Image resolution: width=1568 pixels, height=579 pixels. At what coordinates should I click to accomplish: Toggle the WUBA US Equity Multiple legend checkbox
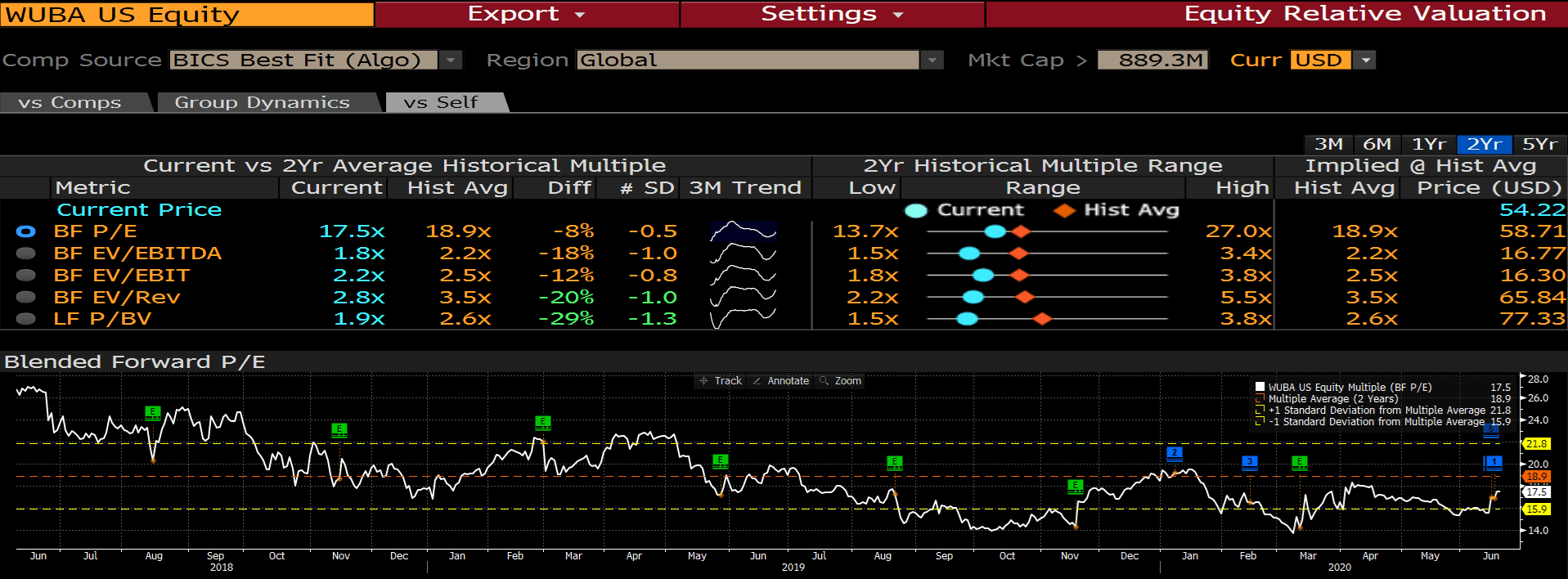[x=1260, y=388]
